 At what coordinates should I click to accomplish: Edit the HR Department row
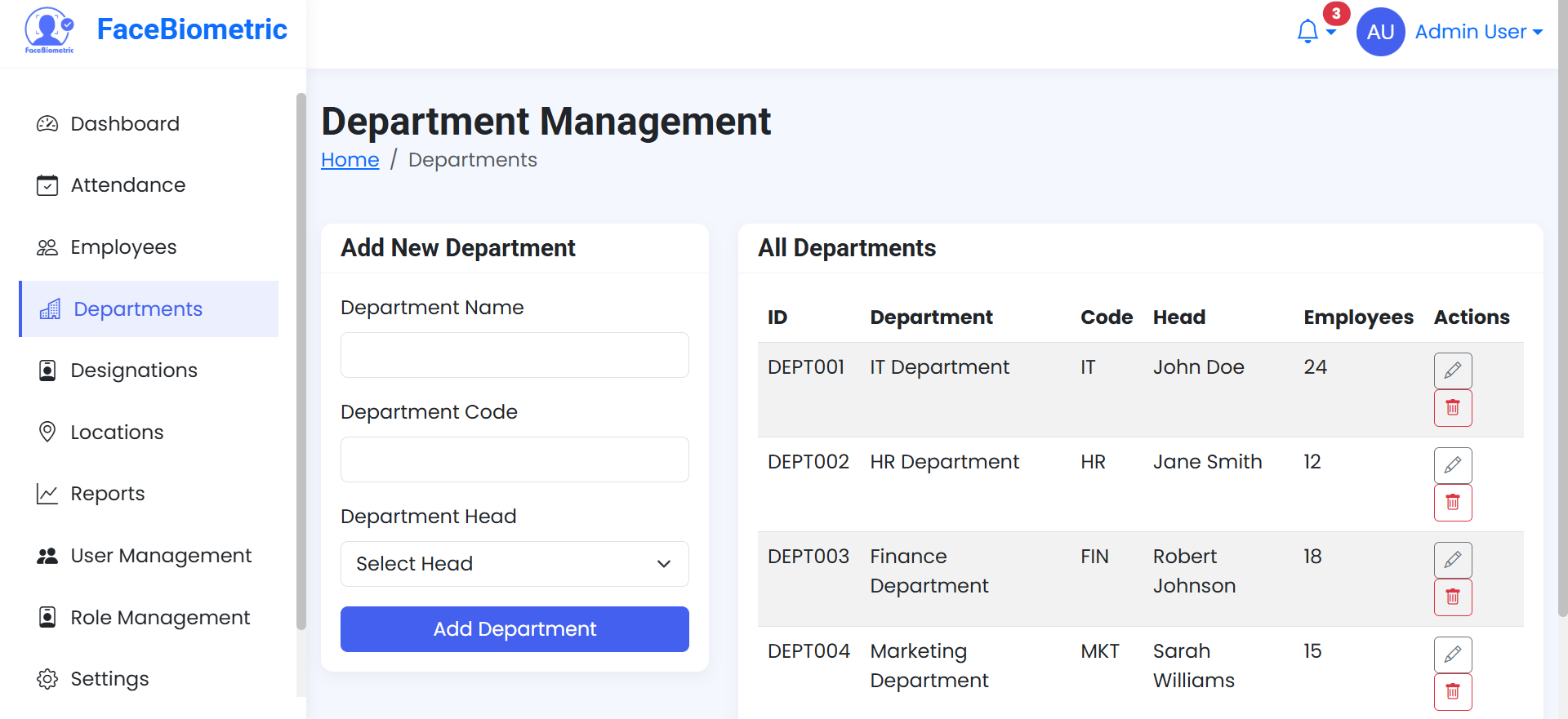(1453, 465)
